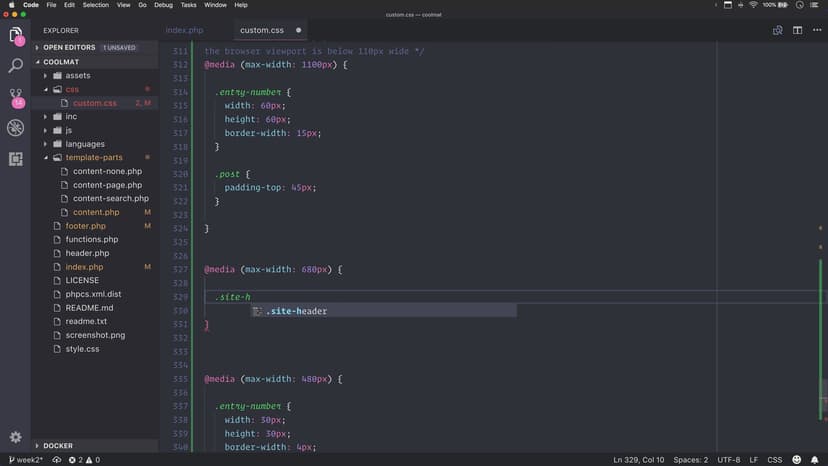Click the Manage gear icon
Image resolution: width=828 pixels, height=466 pixels.
click(16, 437)
